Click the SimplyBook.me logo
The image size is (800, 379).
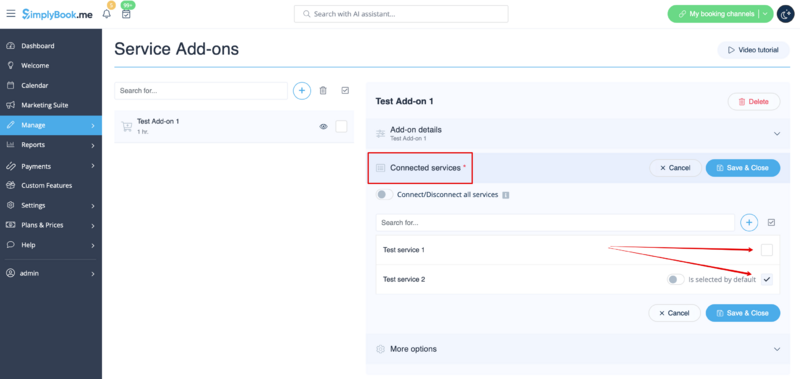pos(57,14)
